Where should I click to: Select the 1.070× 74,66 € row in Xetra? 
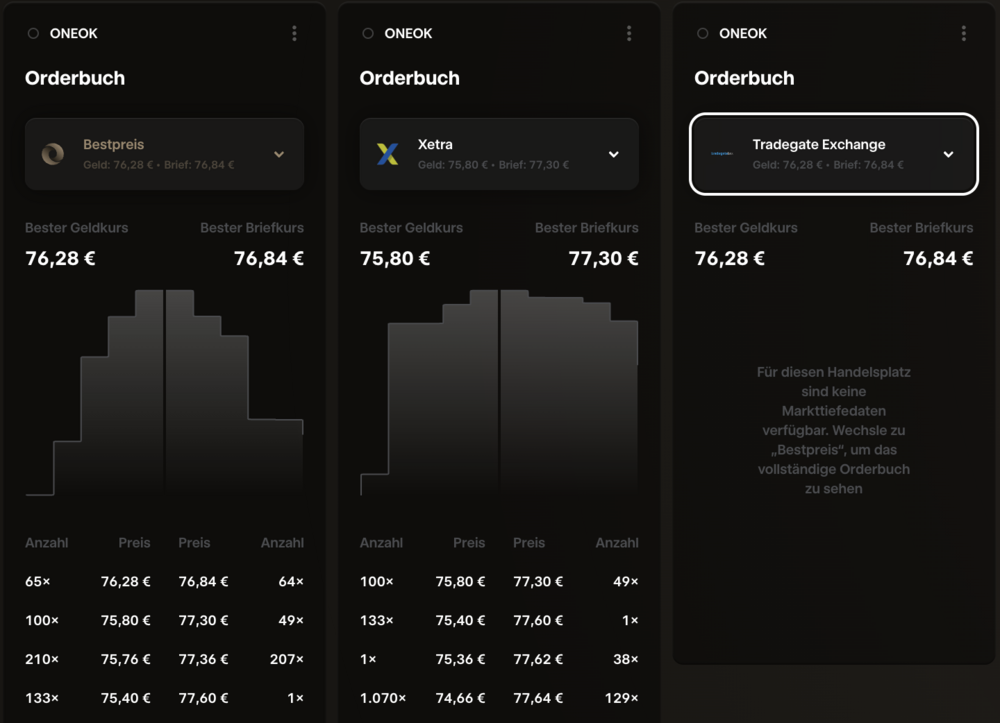[423, 698]
